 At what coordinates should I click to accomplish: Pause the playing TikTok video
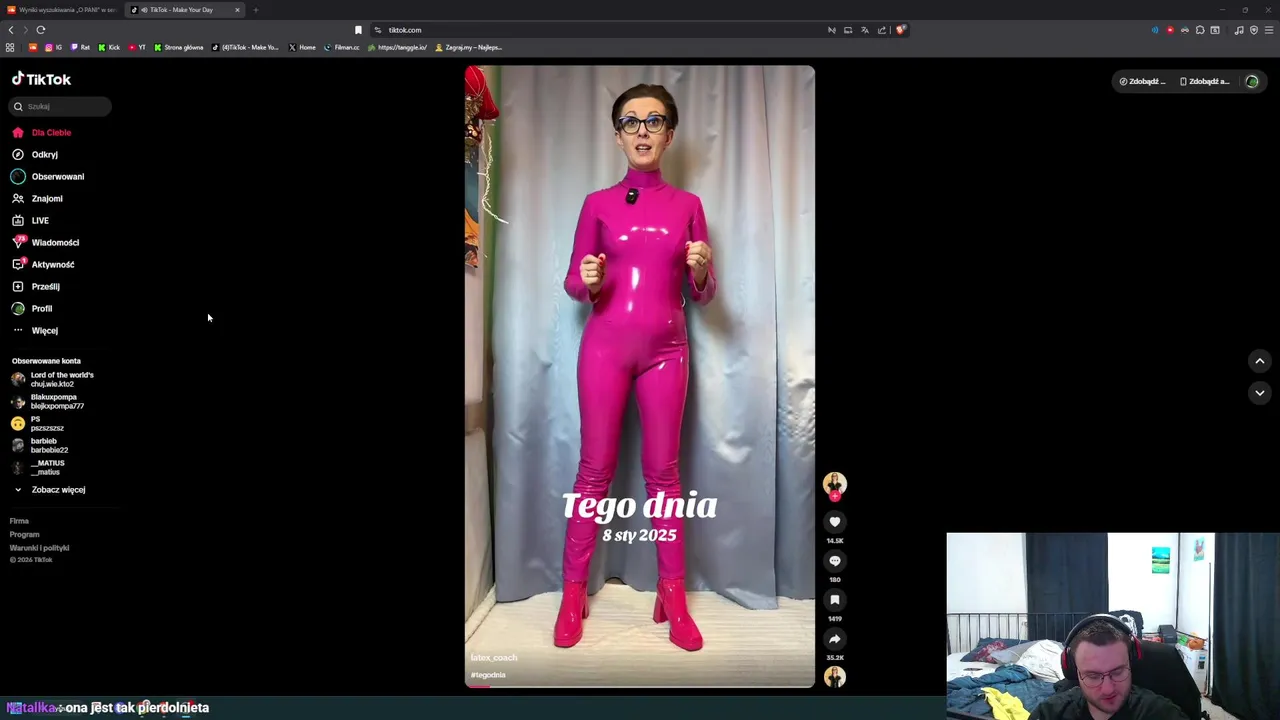[x=640, y=376]
